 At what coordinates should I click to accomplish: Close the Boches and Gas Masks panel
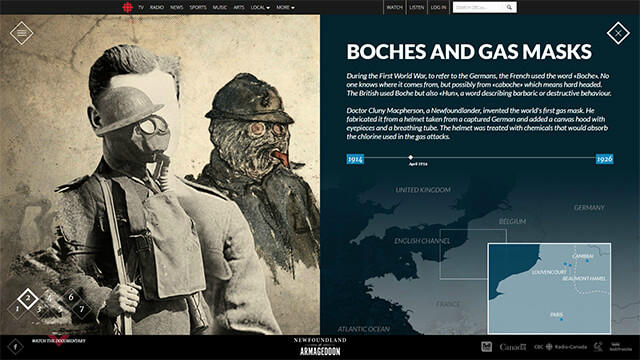pyautogui.click(x=618, y=33)
